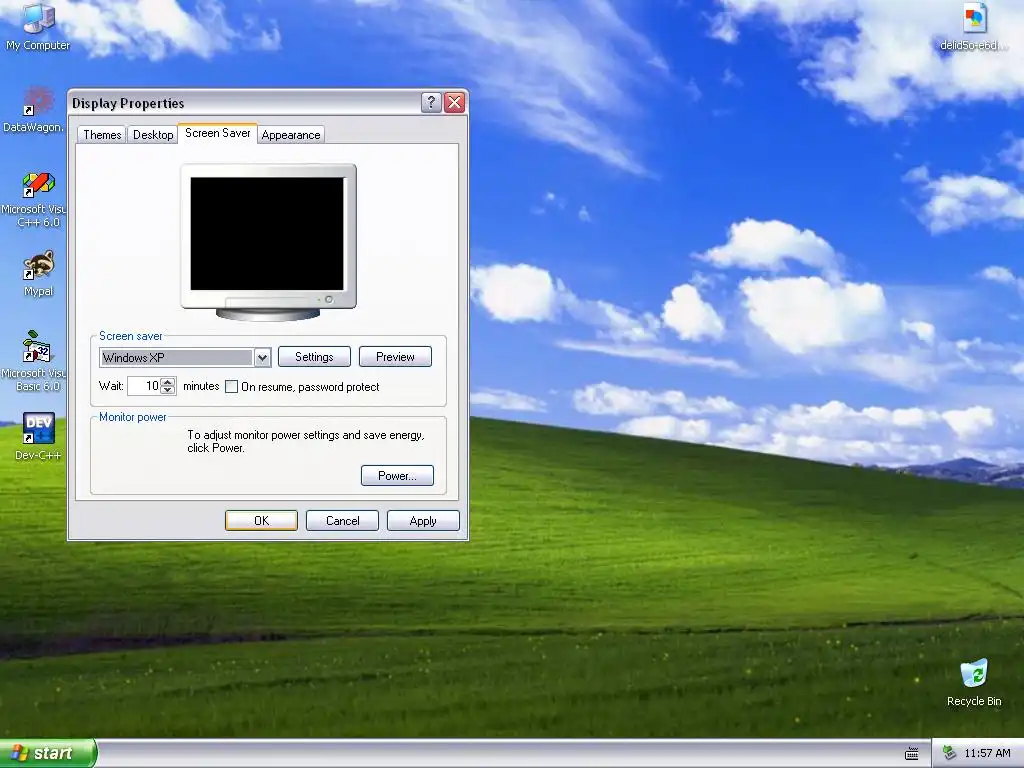Image resolution: width=1024 pixels, height=768 pixels.
Task: Click the screen saver preview monitor
Action: click(x=268, y=242)
